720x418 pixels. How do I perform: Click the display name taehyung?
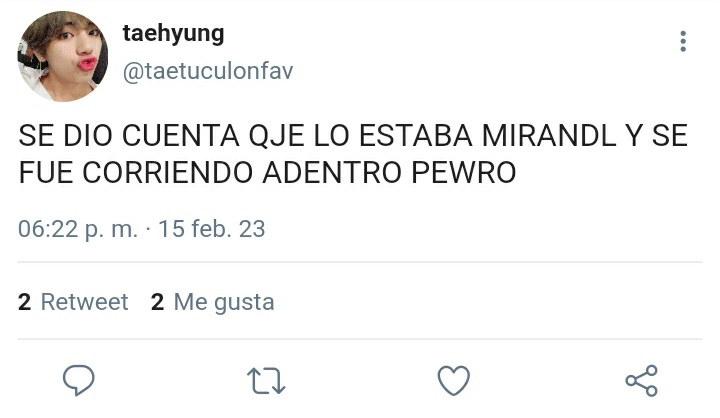tap(174, 34)
